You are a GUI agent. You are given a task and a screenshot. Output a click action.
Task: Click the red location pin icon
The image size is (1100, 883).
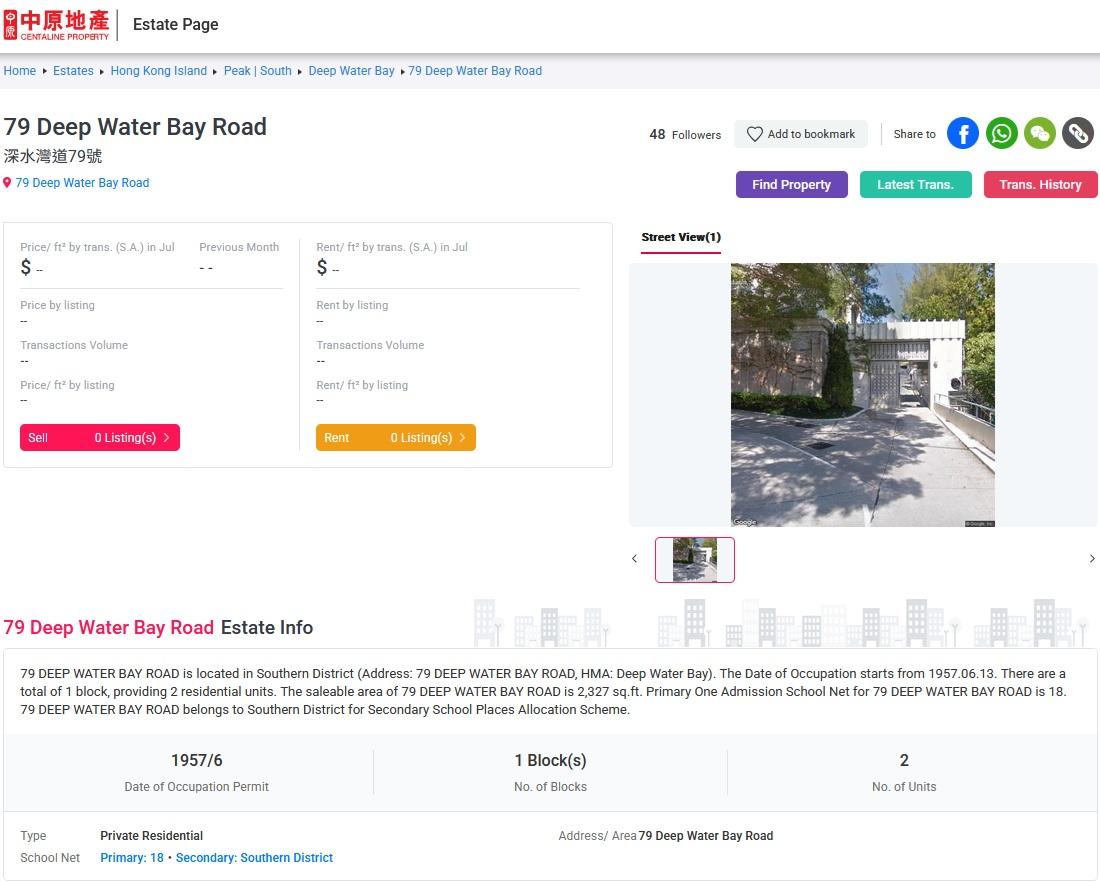click(x=7, y=183)
